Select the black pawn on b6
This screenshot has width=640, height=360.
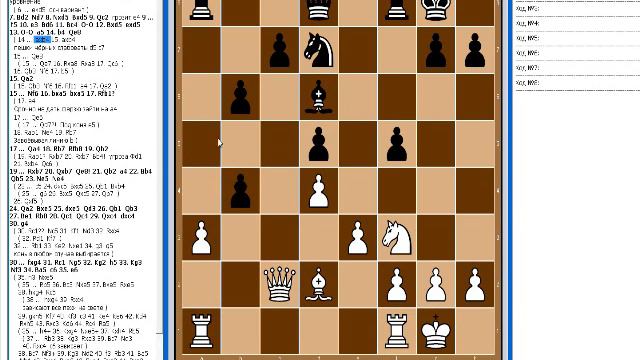(240, 97)
